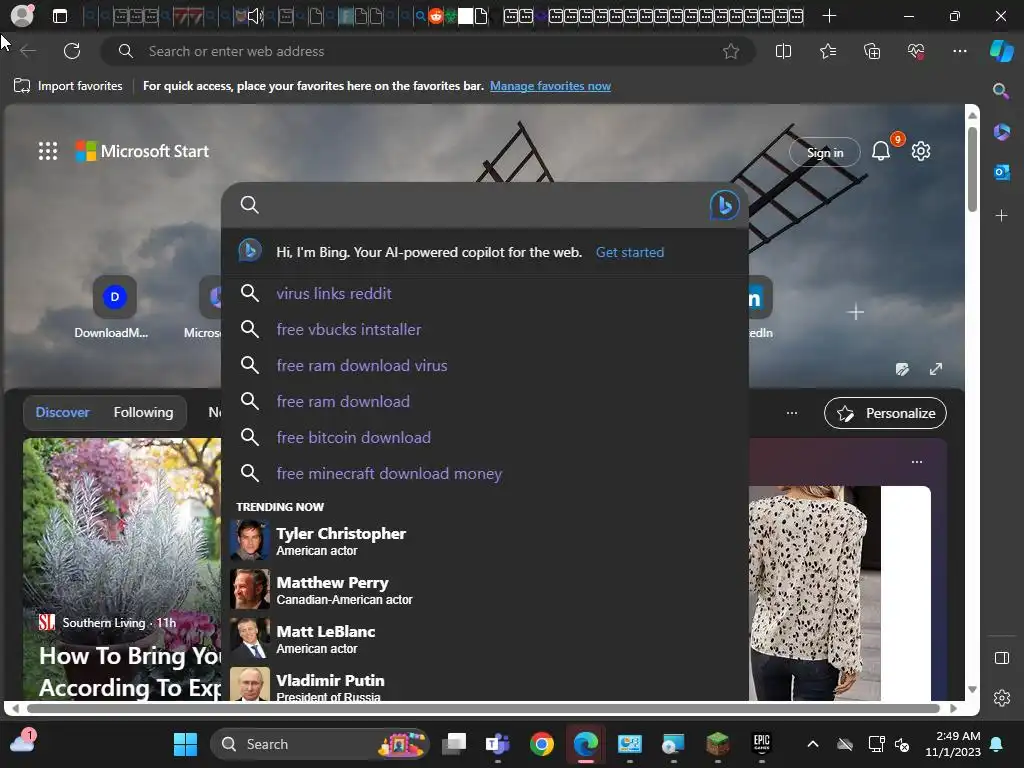Click the Edge profile avatar icon
1024x768 pixels.
pyautogui.click(x=22, y=15)
